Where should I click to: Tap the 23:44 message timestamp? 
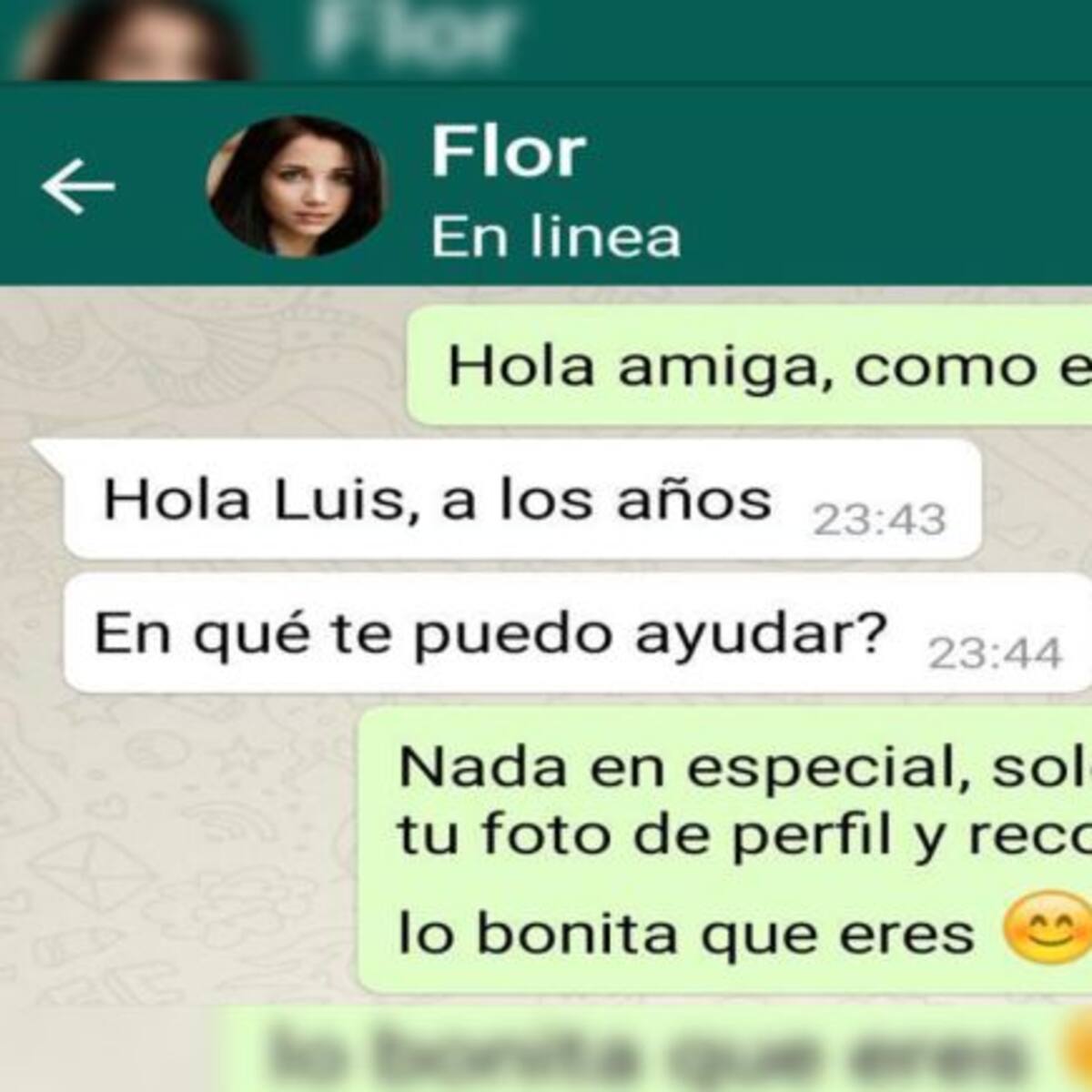tap(995, 654)
